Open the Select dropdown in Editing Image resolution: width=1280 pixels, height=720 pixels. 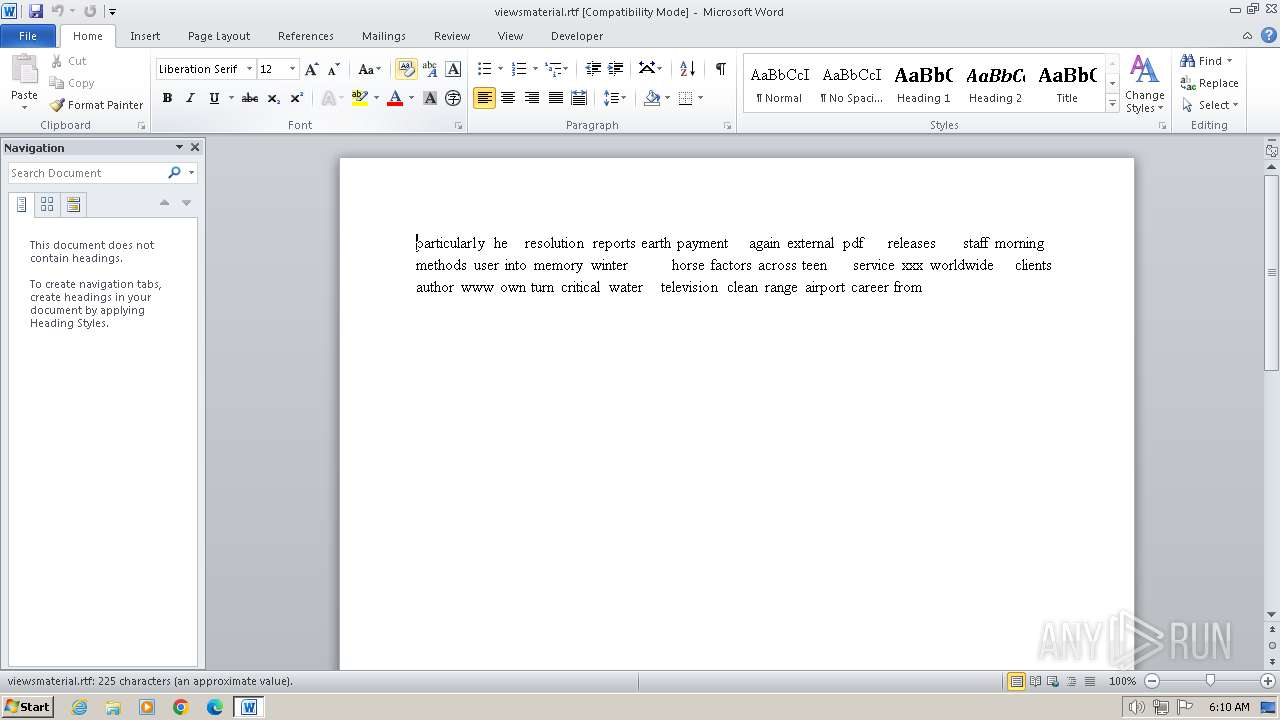point(1210,105)
